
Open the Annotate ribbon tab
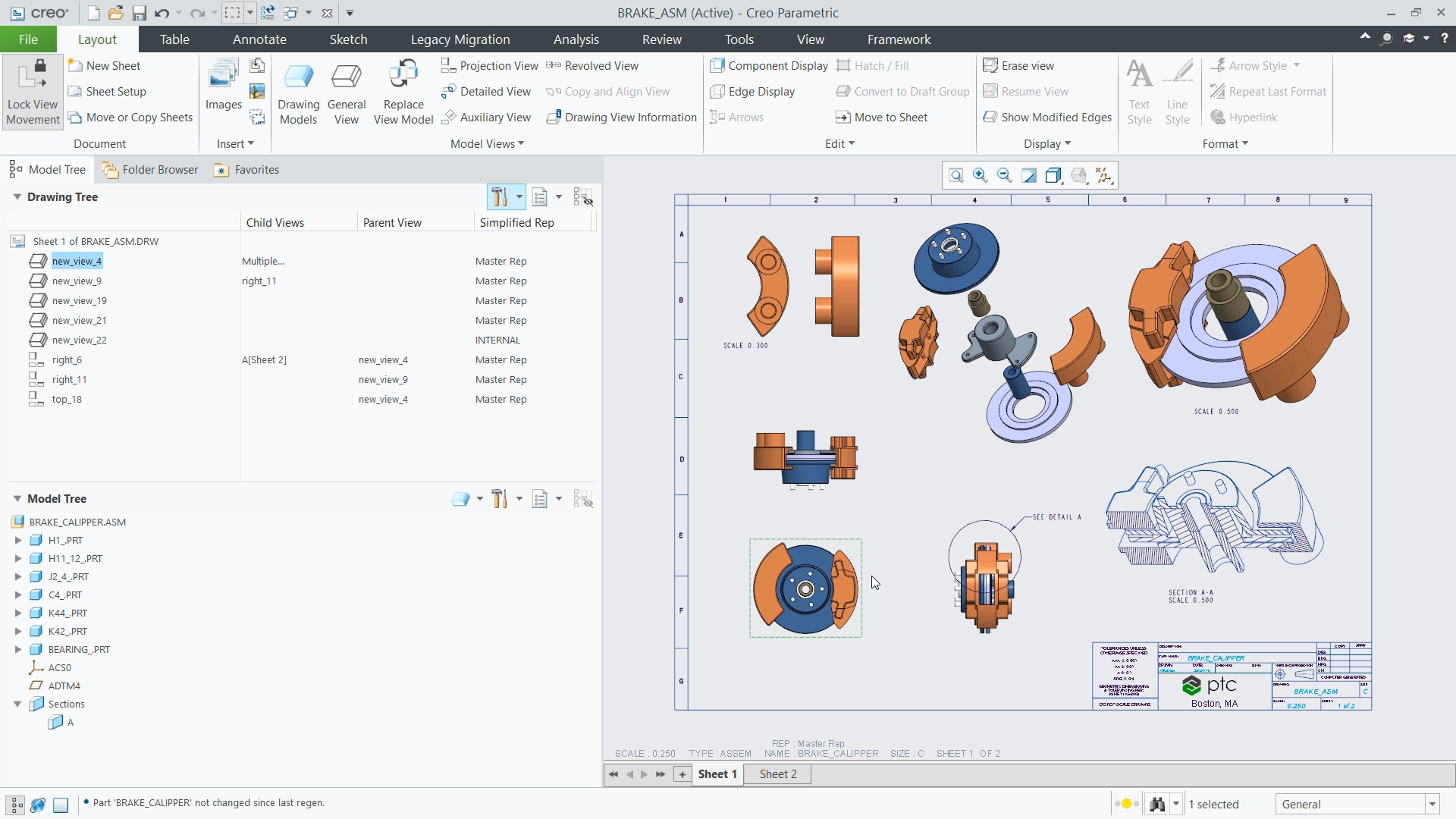coord(259,39)
